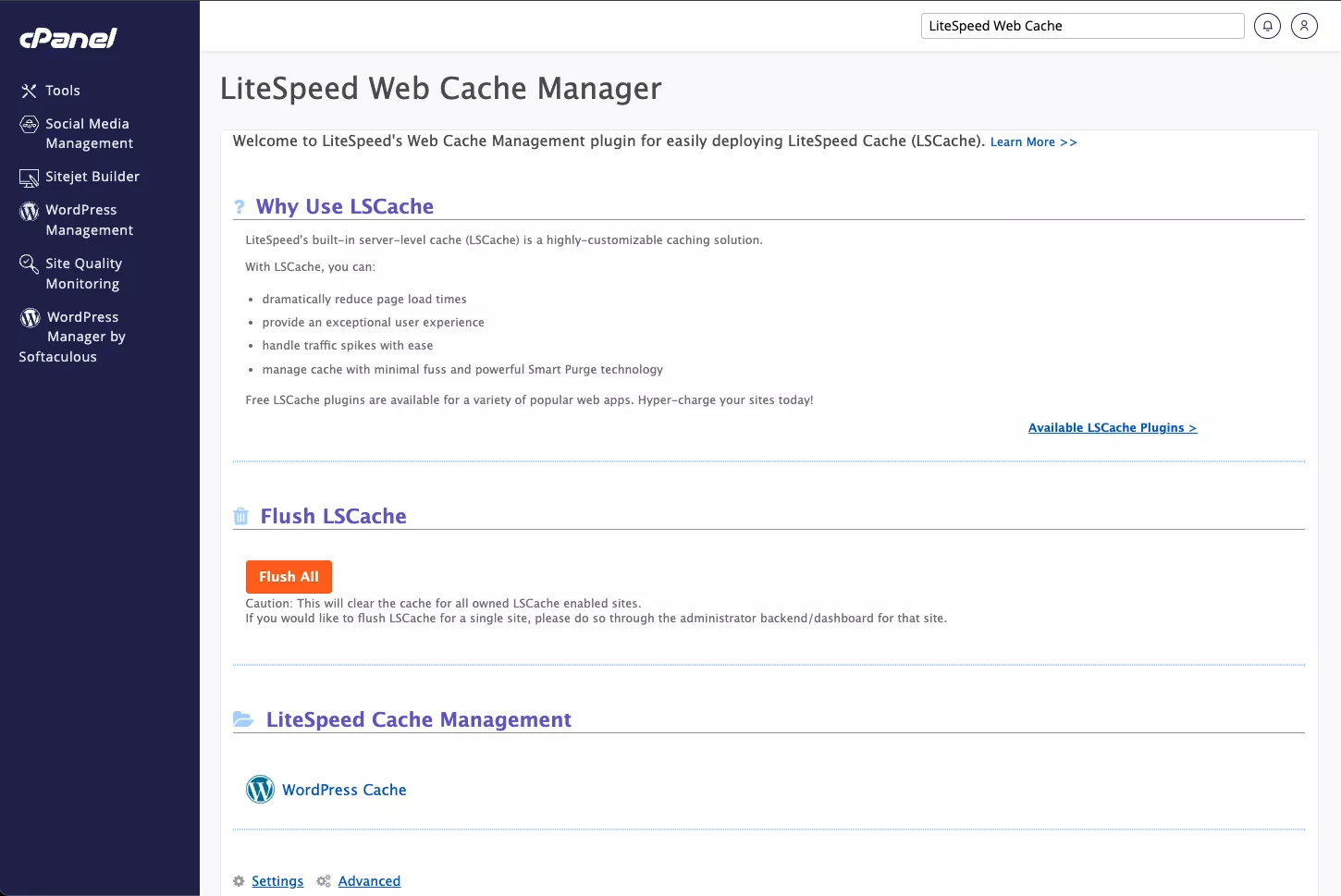Click the gear icon before Settings
Image resolution: width=1341 pixels, height=896 pixels.
[x=239, y=880]
